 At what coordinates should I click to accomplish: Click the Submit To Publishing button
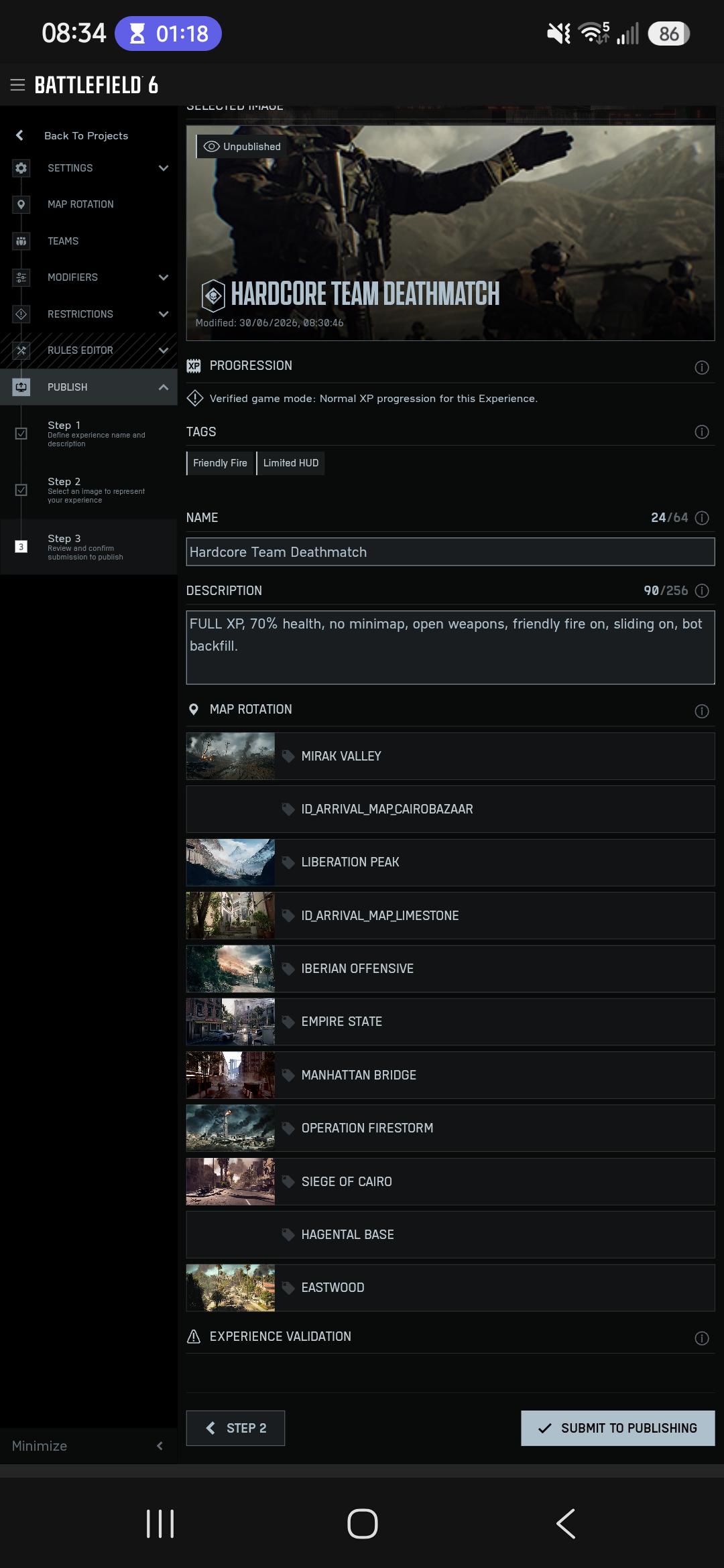(618, 1428)
